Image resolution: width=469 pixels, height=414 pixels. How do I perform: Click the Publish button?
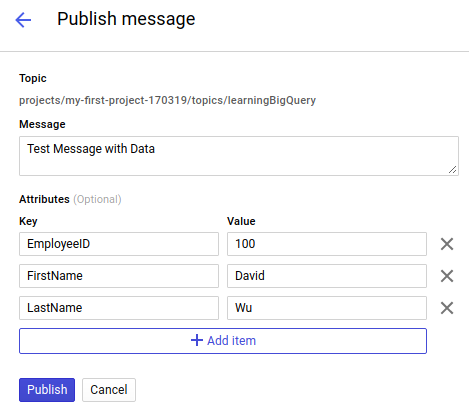tap(47, 390)
